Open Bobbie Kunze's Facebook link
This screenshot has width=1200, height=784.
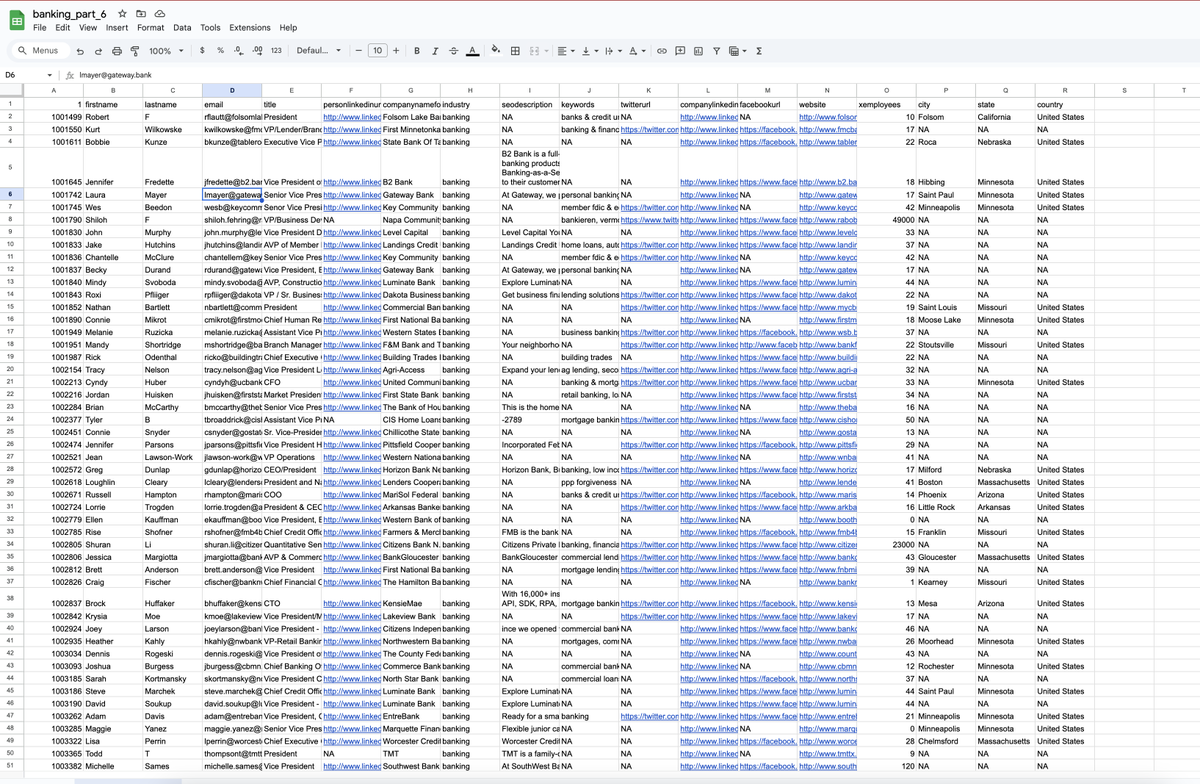(768, 143)
